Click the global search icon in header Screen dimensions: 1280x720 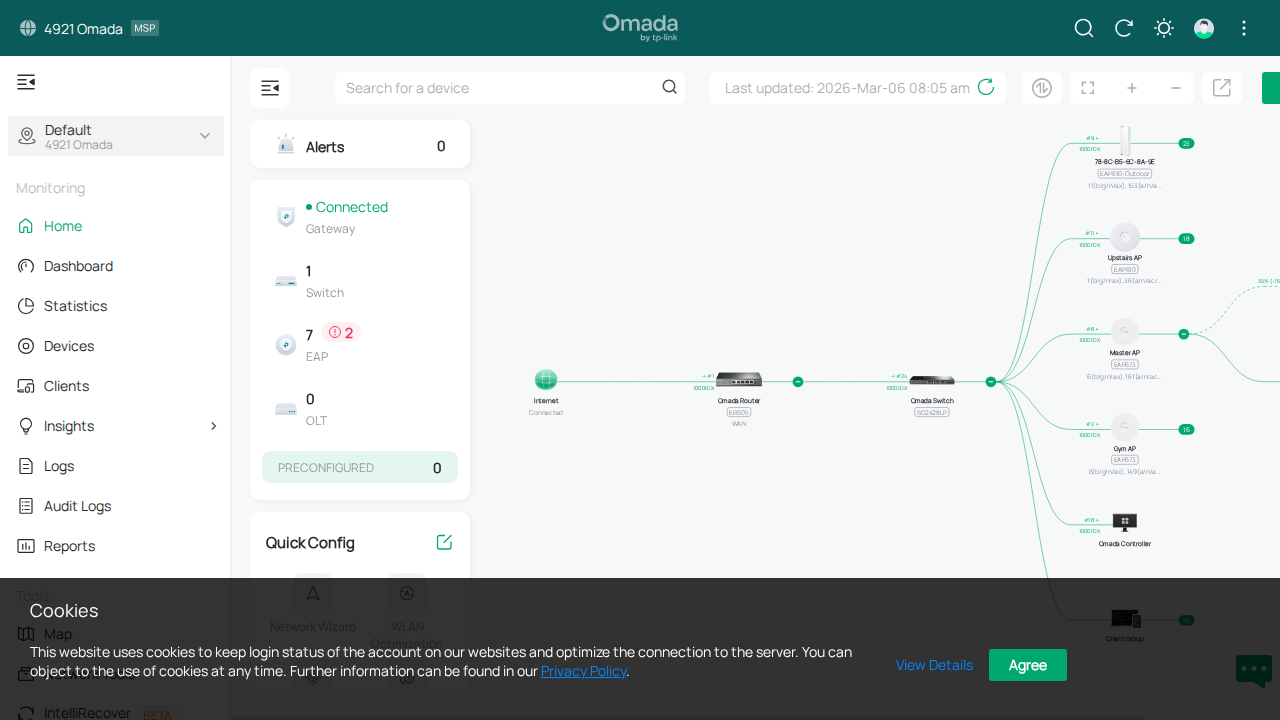coord(1083,28)
